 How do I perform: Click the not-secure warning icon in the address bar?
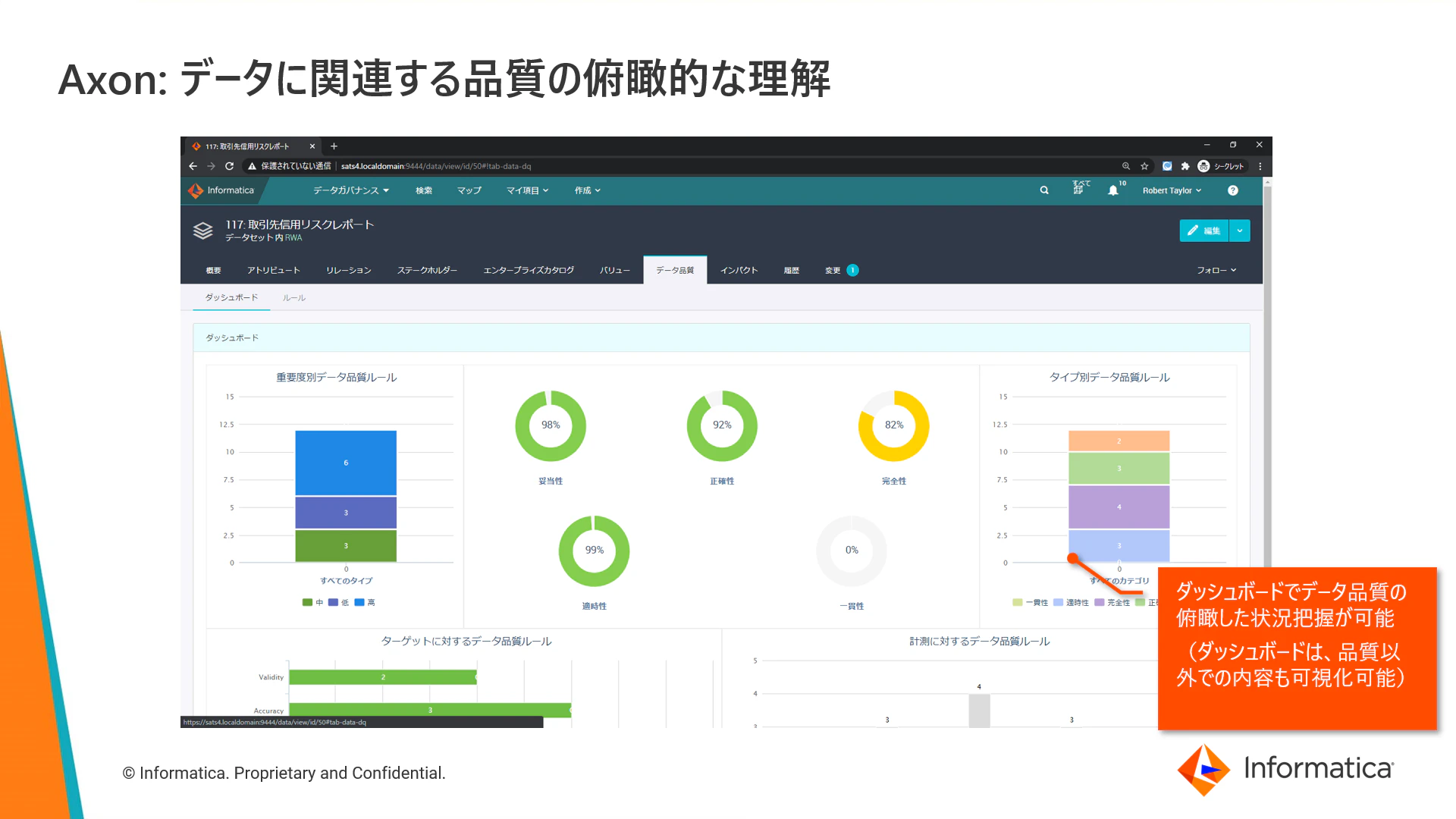(x=252, y=166)
